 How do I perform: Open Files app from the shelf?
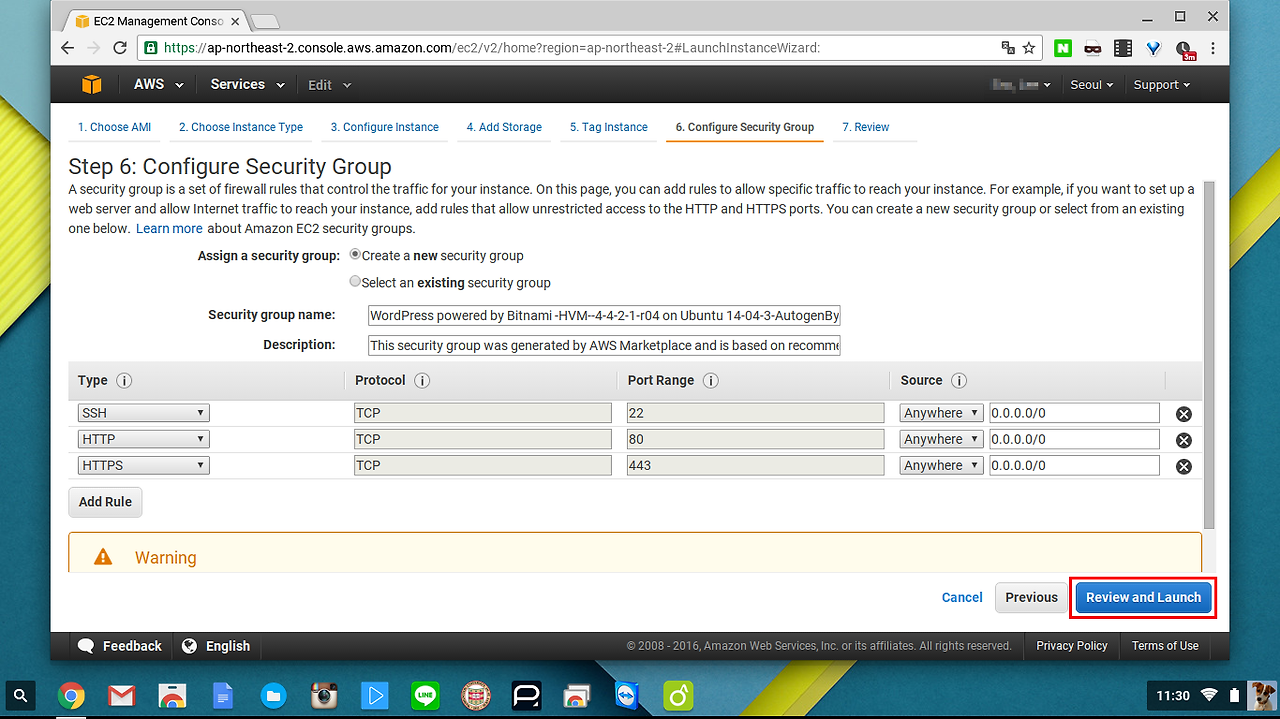click(x=273, y=695)
